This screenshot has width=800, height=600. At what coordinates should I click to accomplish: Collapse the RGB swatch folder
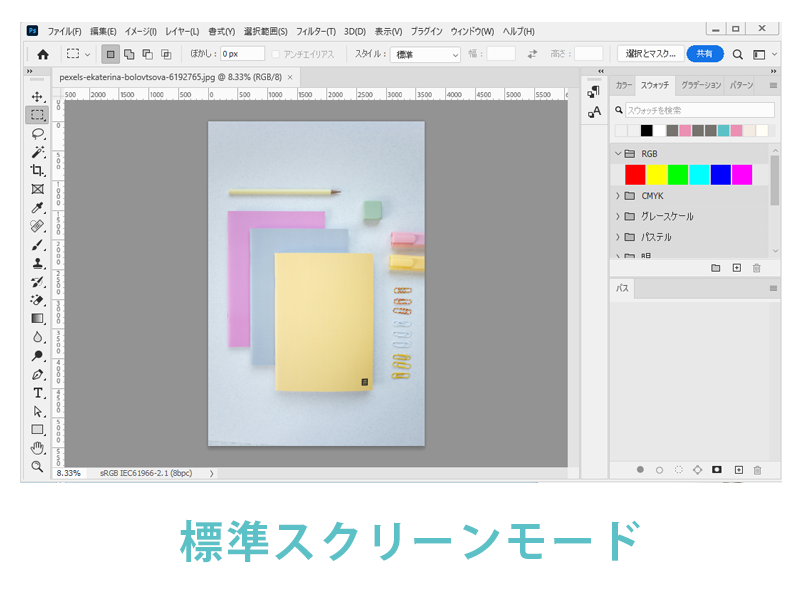[618, 154]
